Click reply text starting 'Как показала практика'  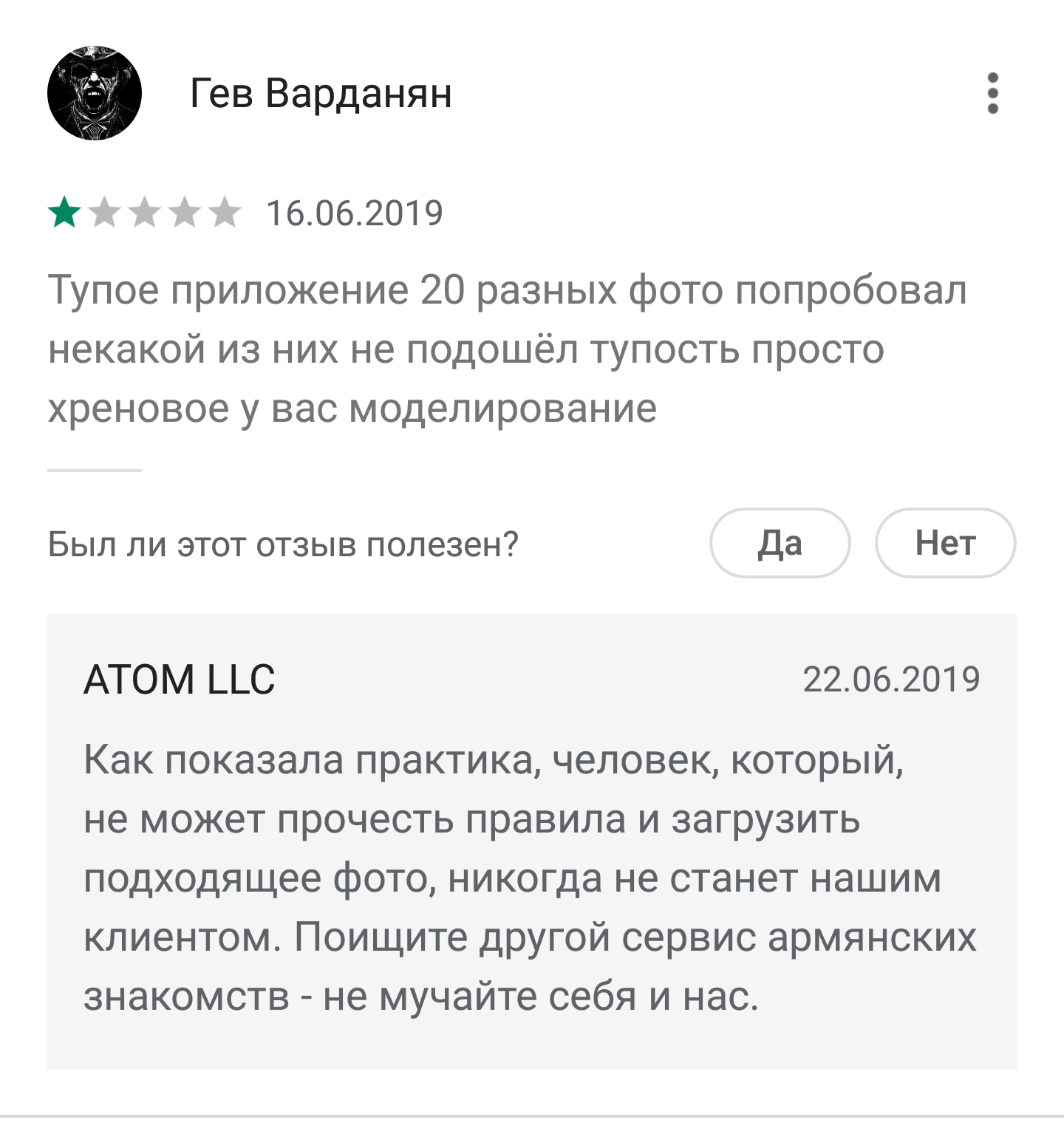click(x=531, y=878)
